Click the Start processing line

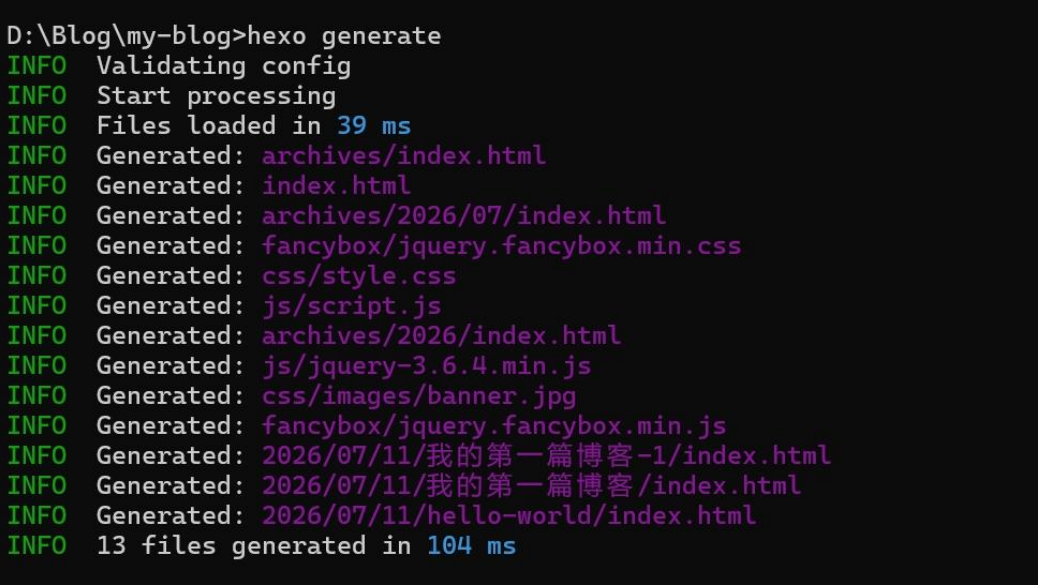(216, 96)
